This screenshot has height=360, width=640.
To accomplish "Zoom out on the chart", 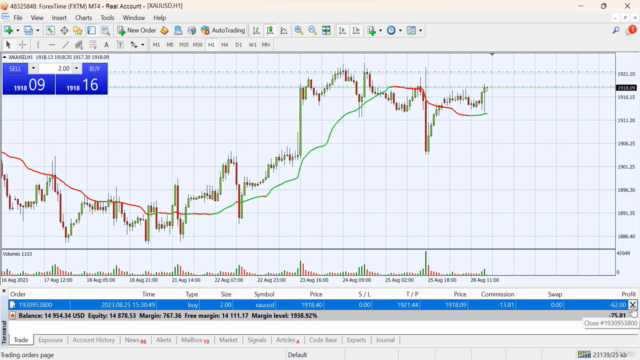I will point(312,30).
